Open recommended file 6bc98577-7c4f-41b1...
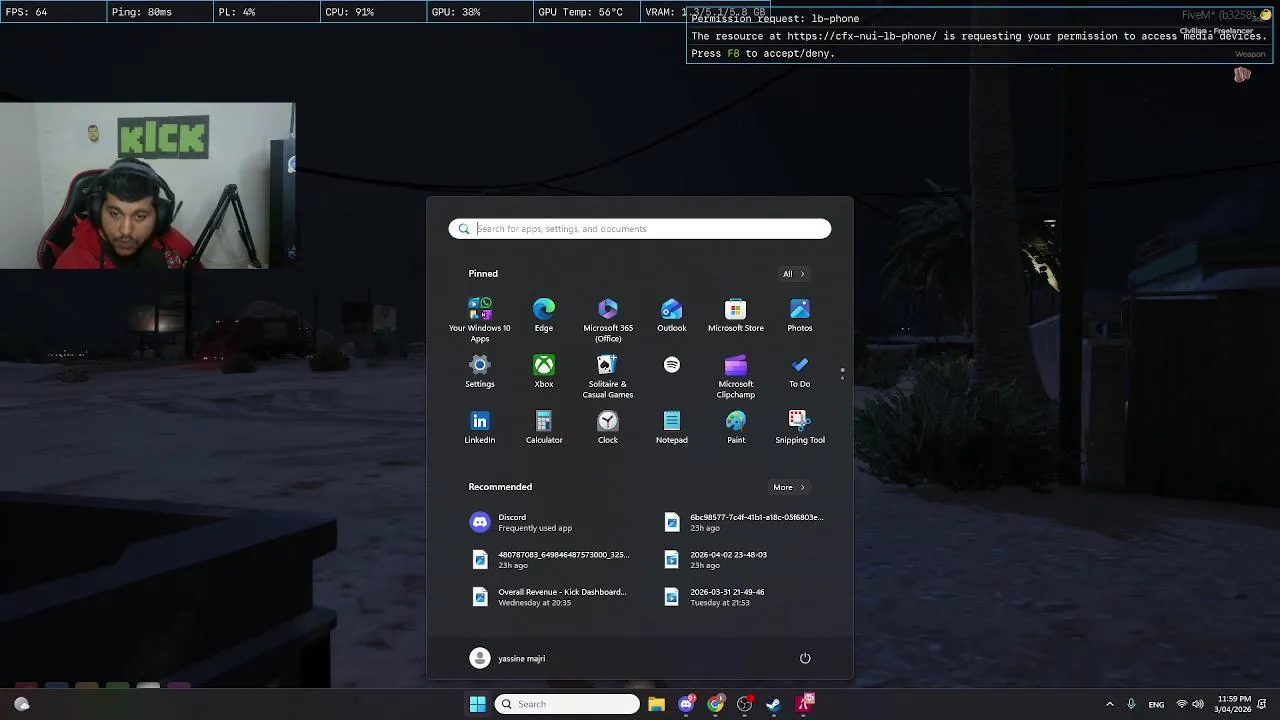 [x=744, y=522]
